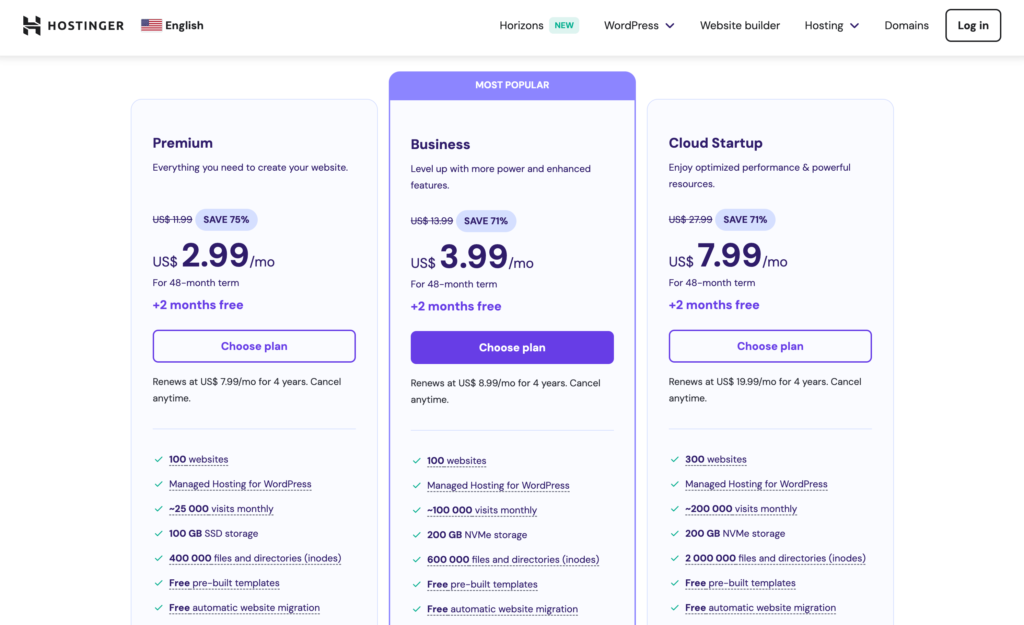
Task: Click the SAVE 75% badge on Premium
Action: (226, 219)
